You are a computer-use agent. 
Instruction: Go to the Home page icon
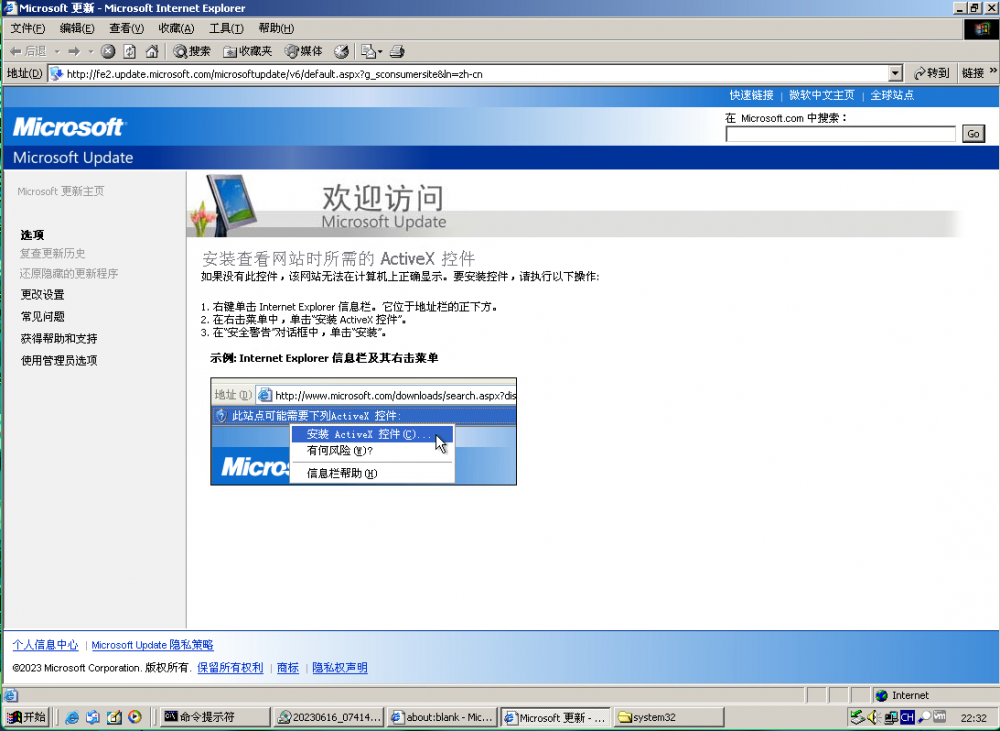click(152, 52)
